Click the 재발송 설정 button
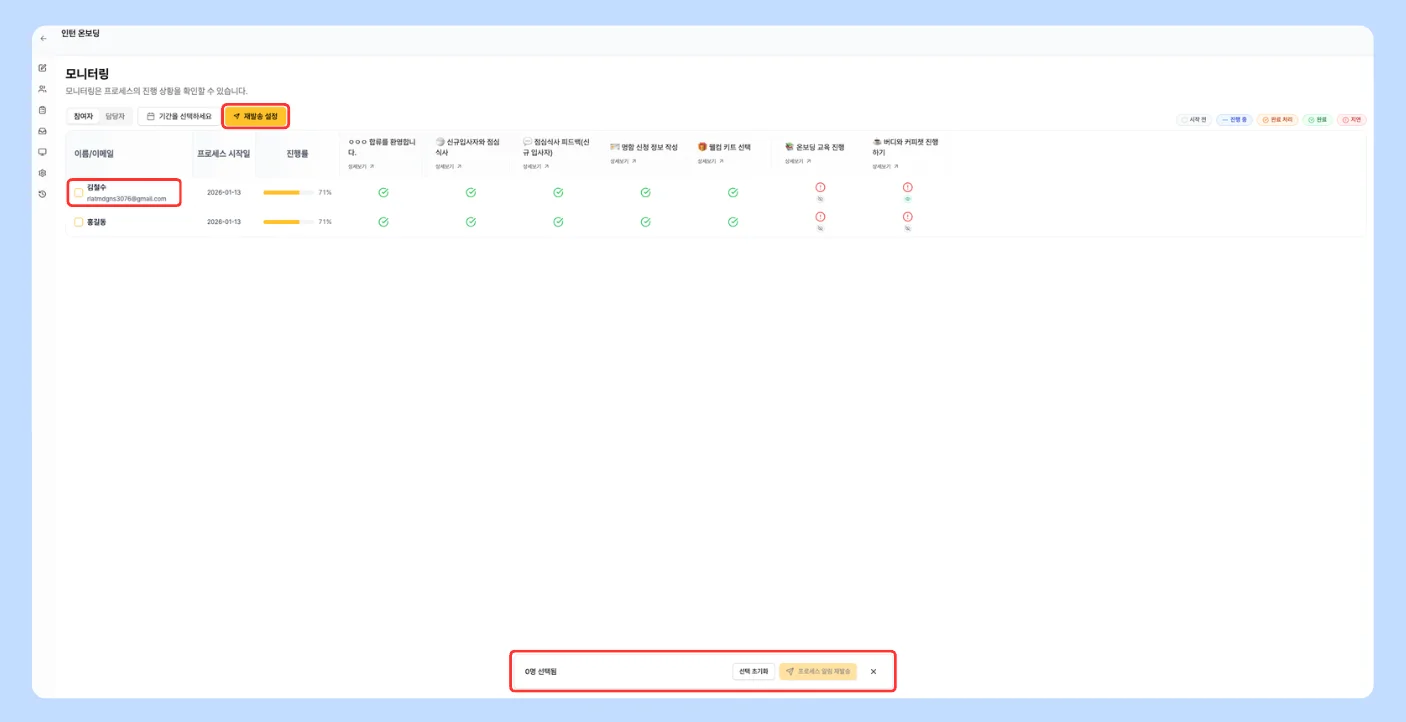This screenshot has width=1406, height=722. (x=255, y=116)
